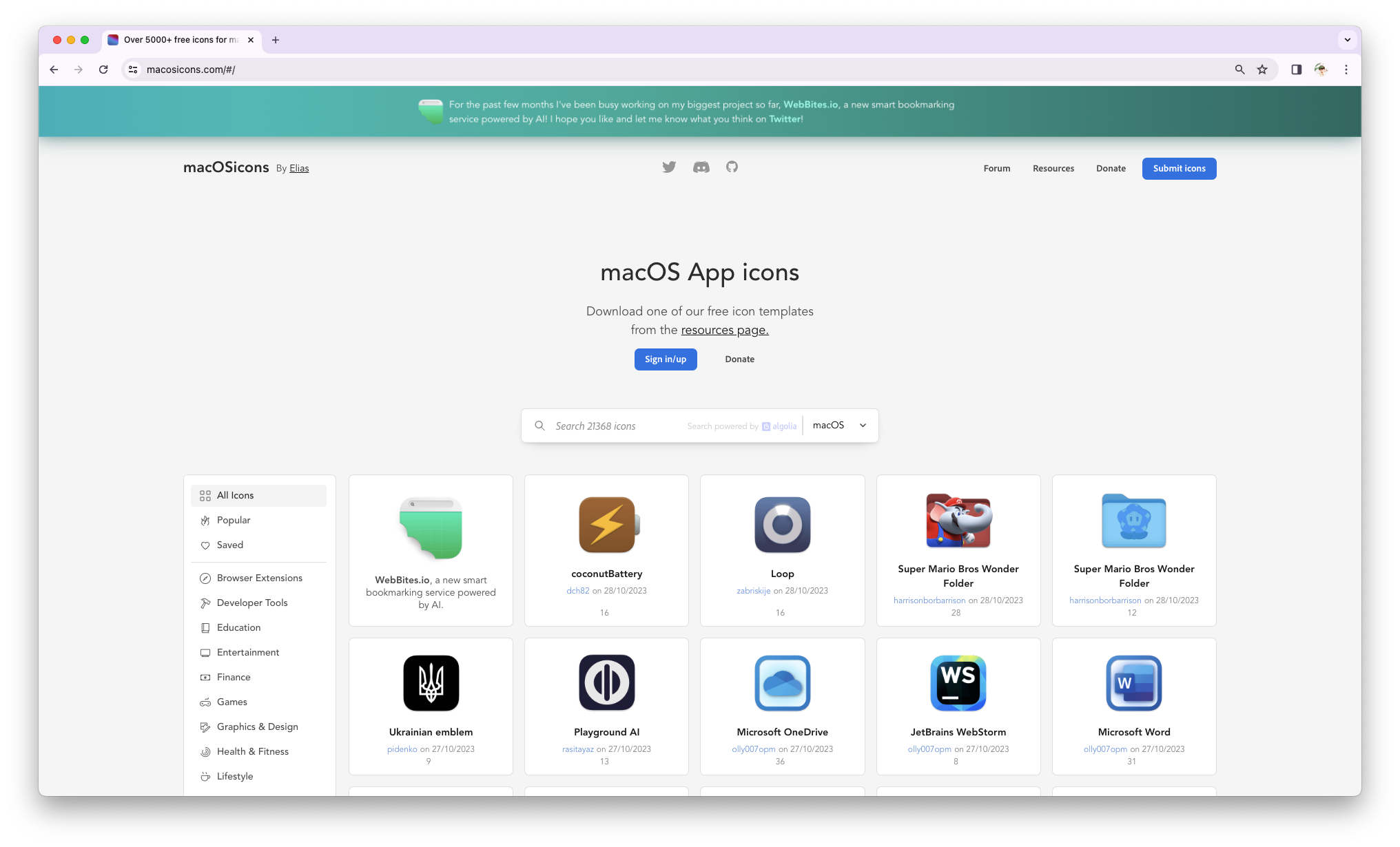The image size is (1400, 847).
Task: Click the Submit icons button
Action: 1179,169
